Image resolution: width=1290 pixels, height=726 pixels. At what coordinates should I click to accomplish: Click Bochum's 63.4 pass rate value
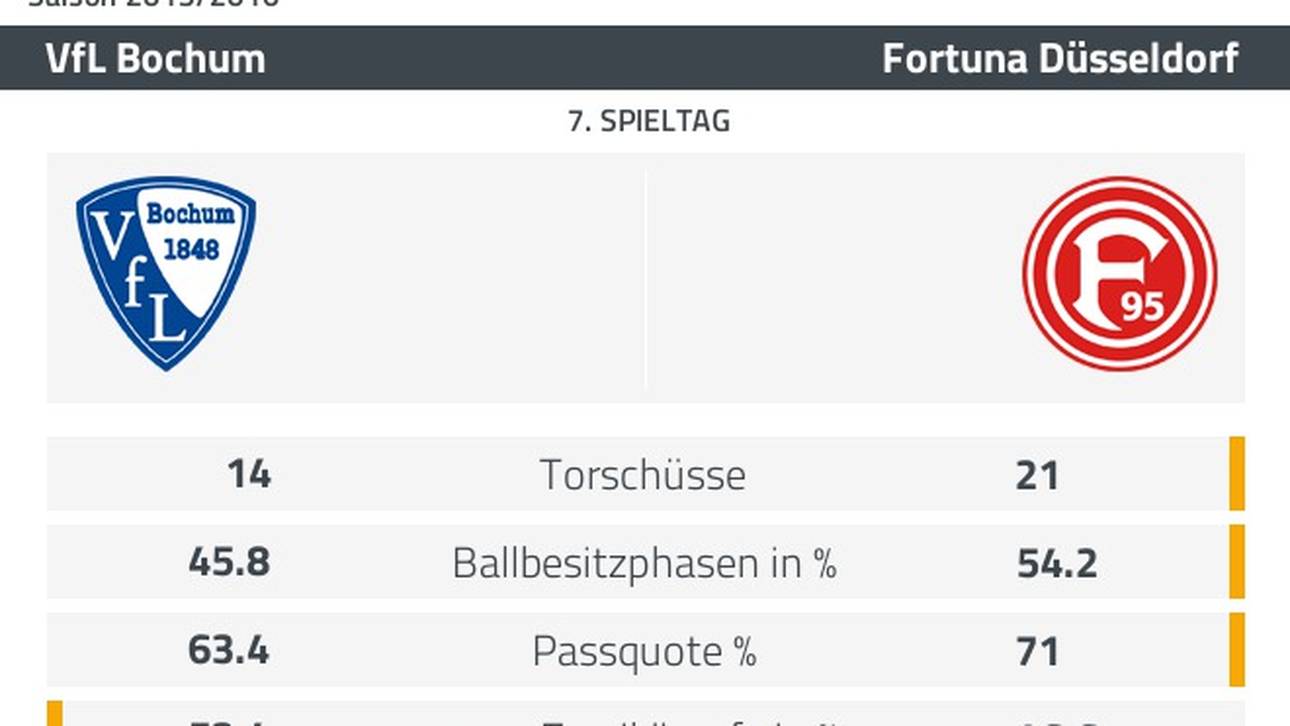pyautogui.click(x=229, y=651)
